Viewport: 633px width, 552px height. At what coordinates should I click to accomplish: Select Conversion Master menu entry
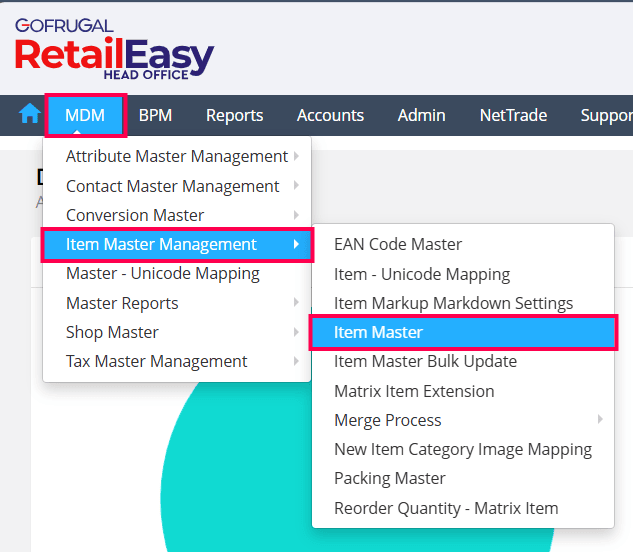coord(177,215)
